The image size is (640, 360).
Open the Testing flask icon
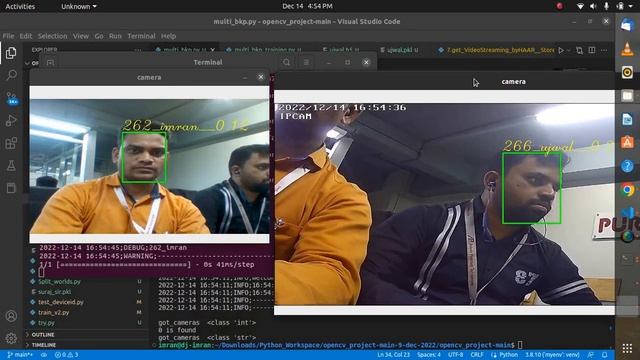tap(11, 165)
